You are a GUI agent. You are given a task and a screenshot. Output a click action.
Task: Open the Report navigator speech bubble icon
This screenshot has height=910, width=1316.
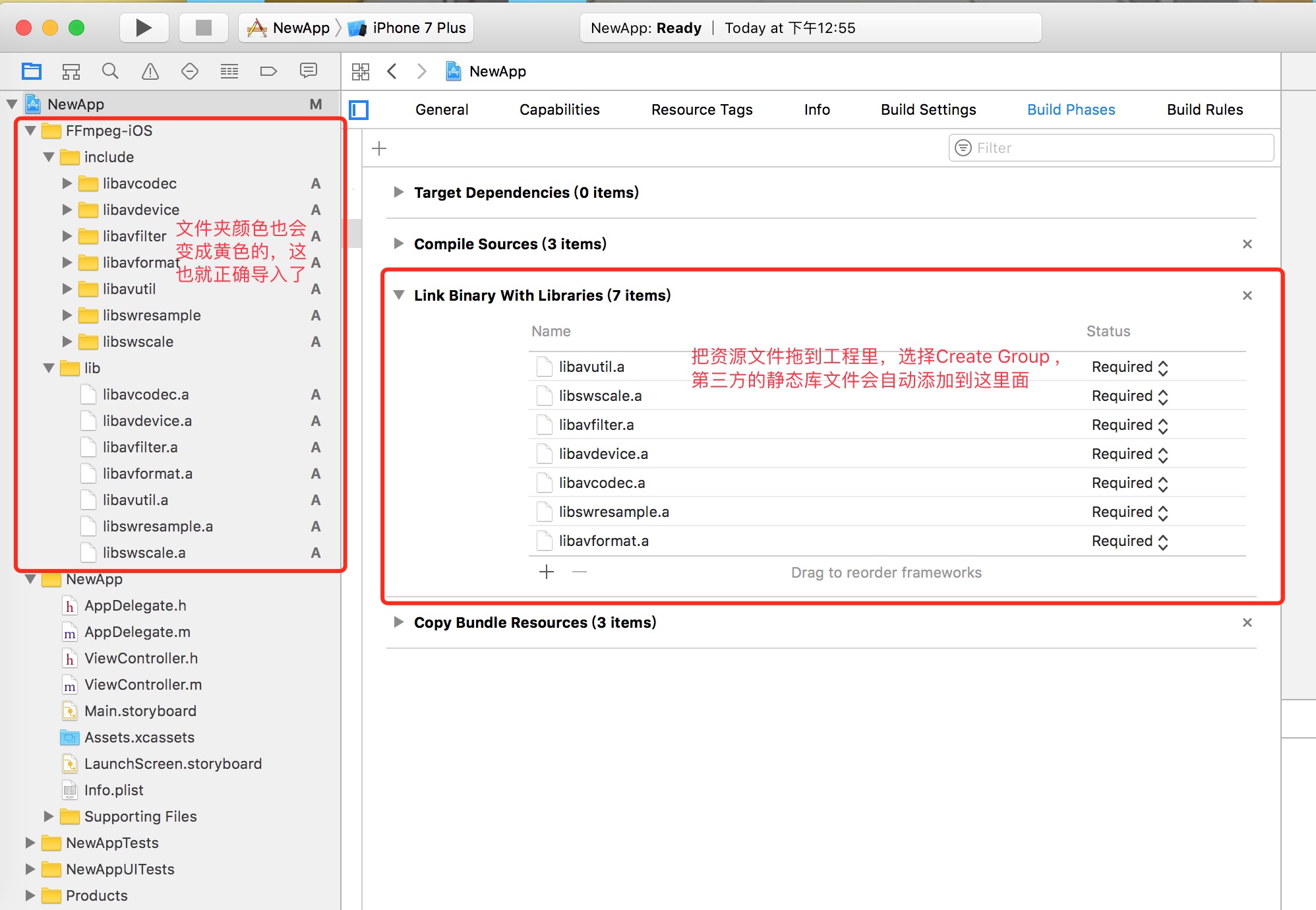click(308, 71)
